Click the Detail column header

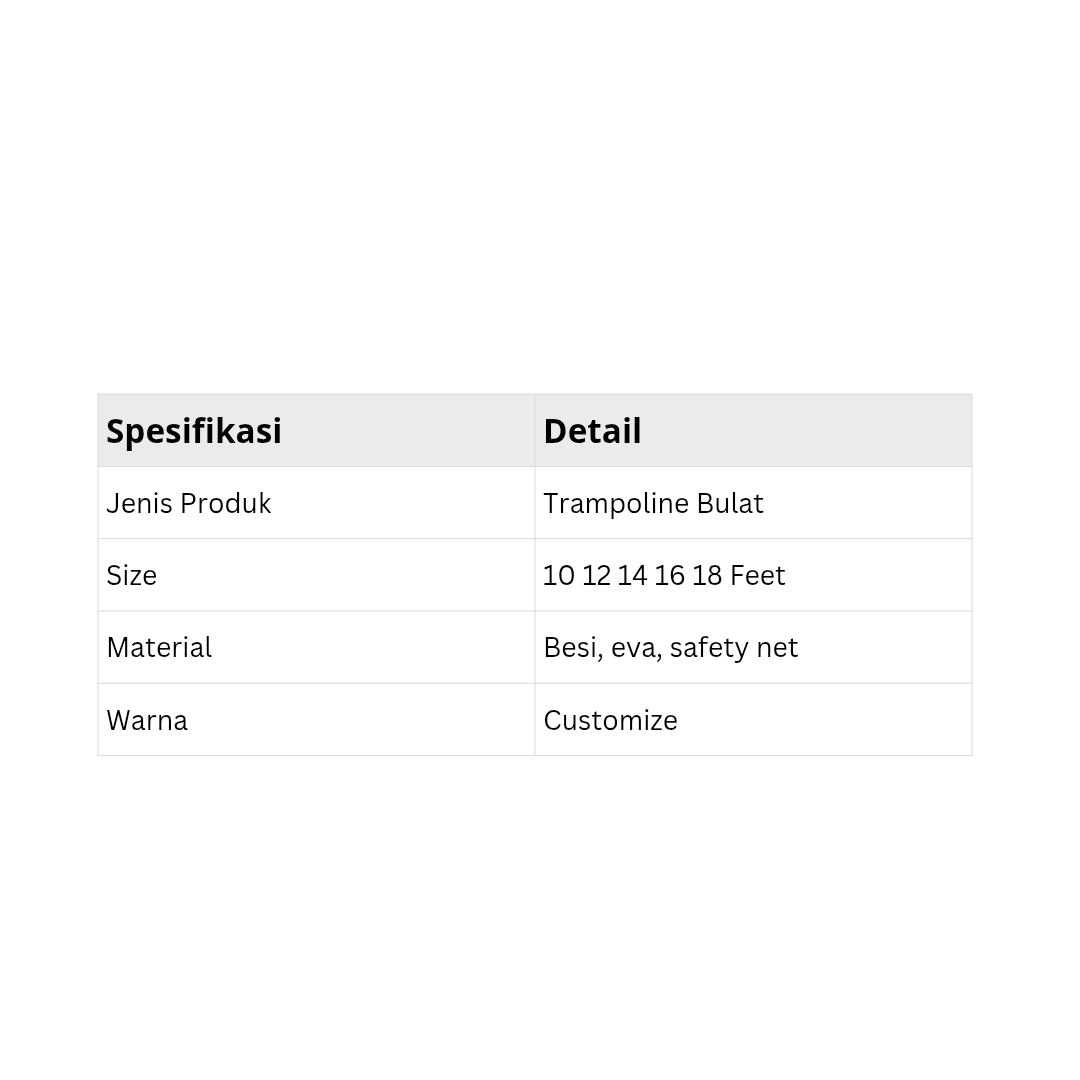(x=592, y=431)
